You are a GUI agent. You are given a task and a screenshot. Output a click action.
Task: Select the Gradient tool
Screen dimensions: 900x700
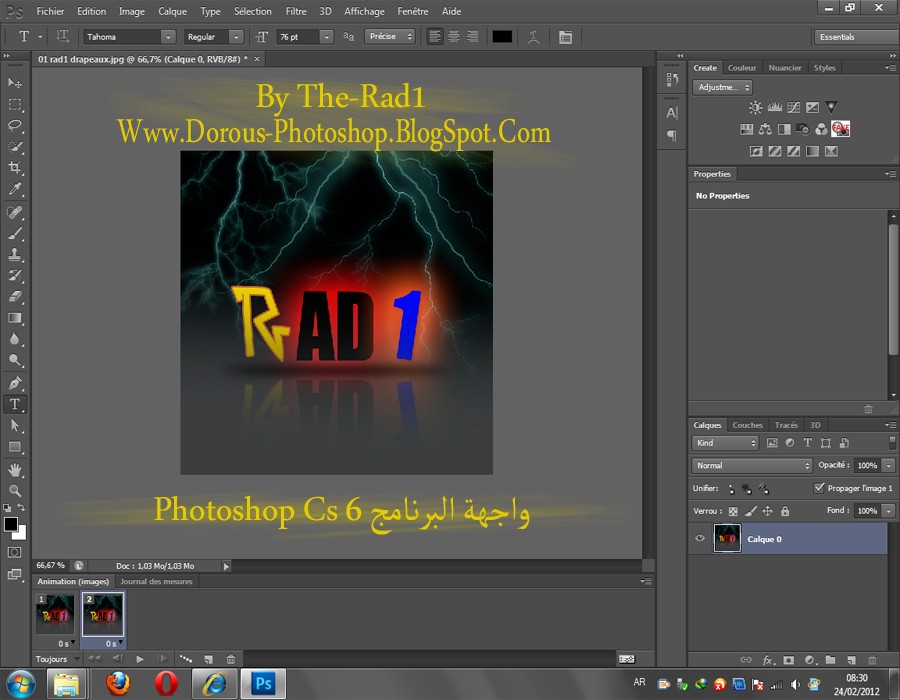[x=15, y=318]
